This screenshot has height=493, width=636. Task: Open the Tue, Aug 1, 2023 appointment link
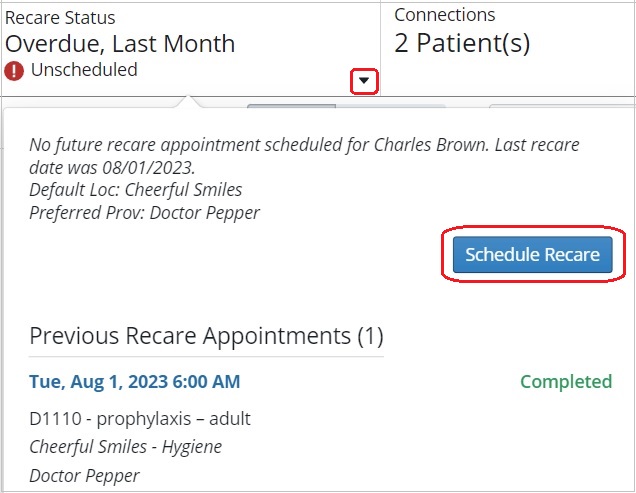(135, 382)
